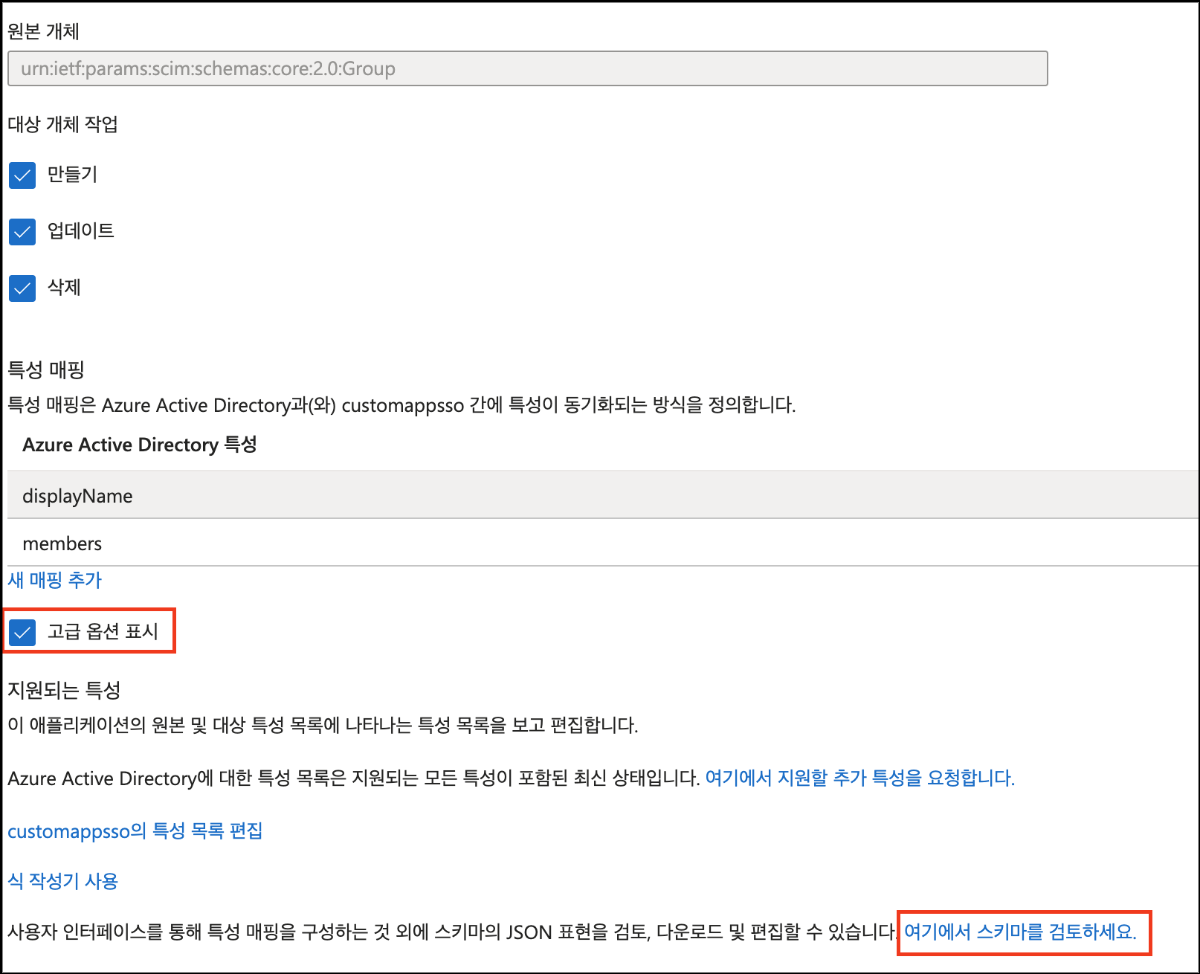Open 여기에서 스키마를 검토하세요 link

1020,932
